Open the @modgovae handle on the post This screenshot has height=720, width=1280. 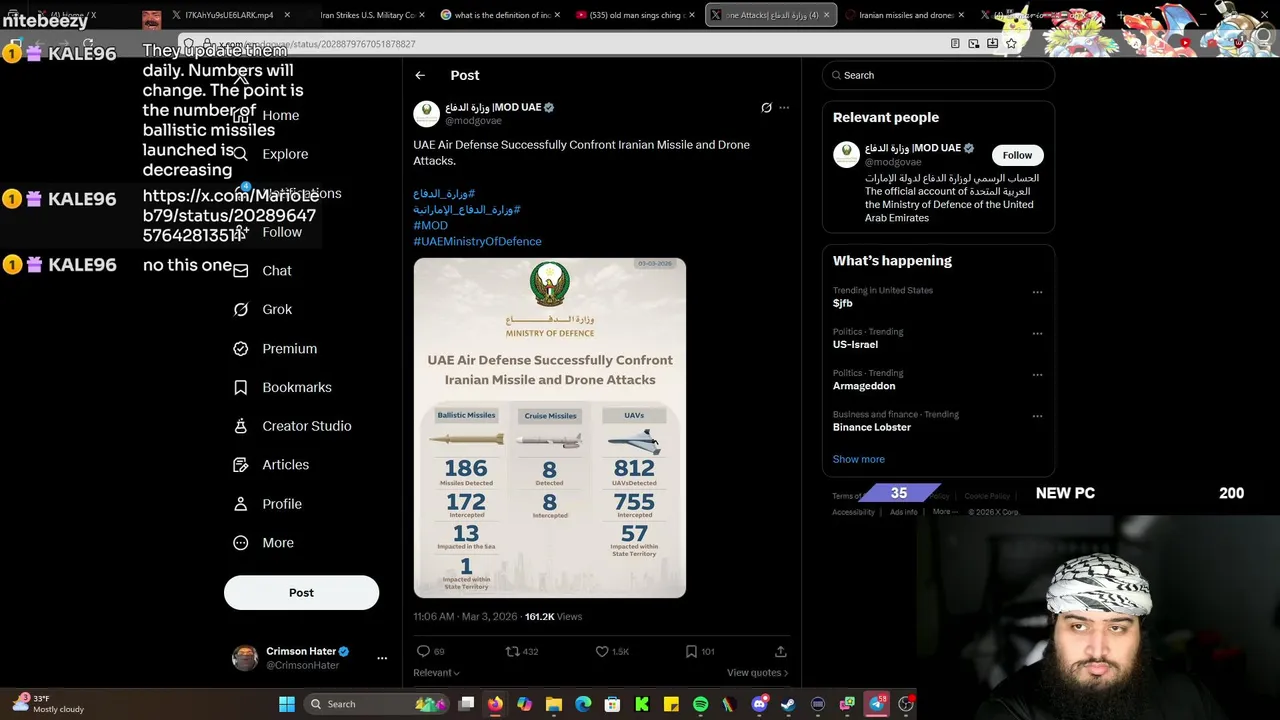coord(473,121)
